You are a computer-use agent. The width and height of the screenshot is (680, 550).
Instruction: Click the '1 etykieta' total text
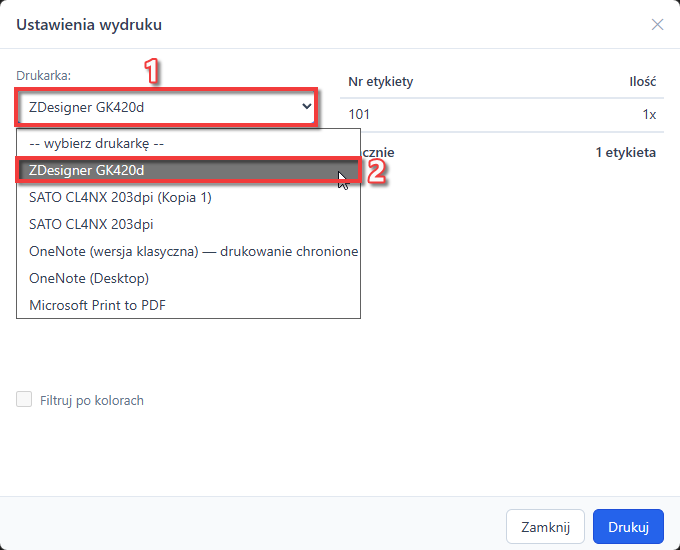point(625,152)
